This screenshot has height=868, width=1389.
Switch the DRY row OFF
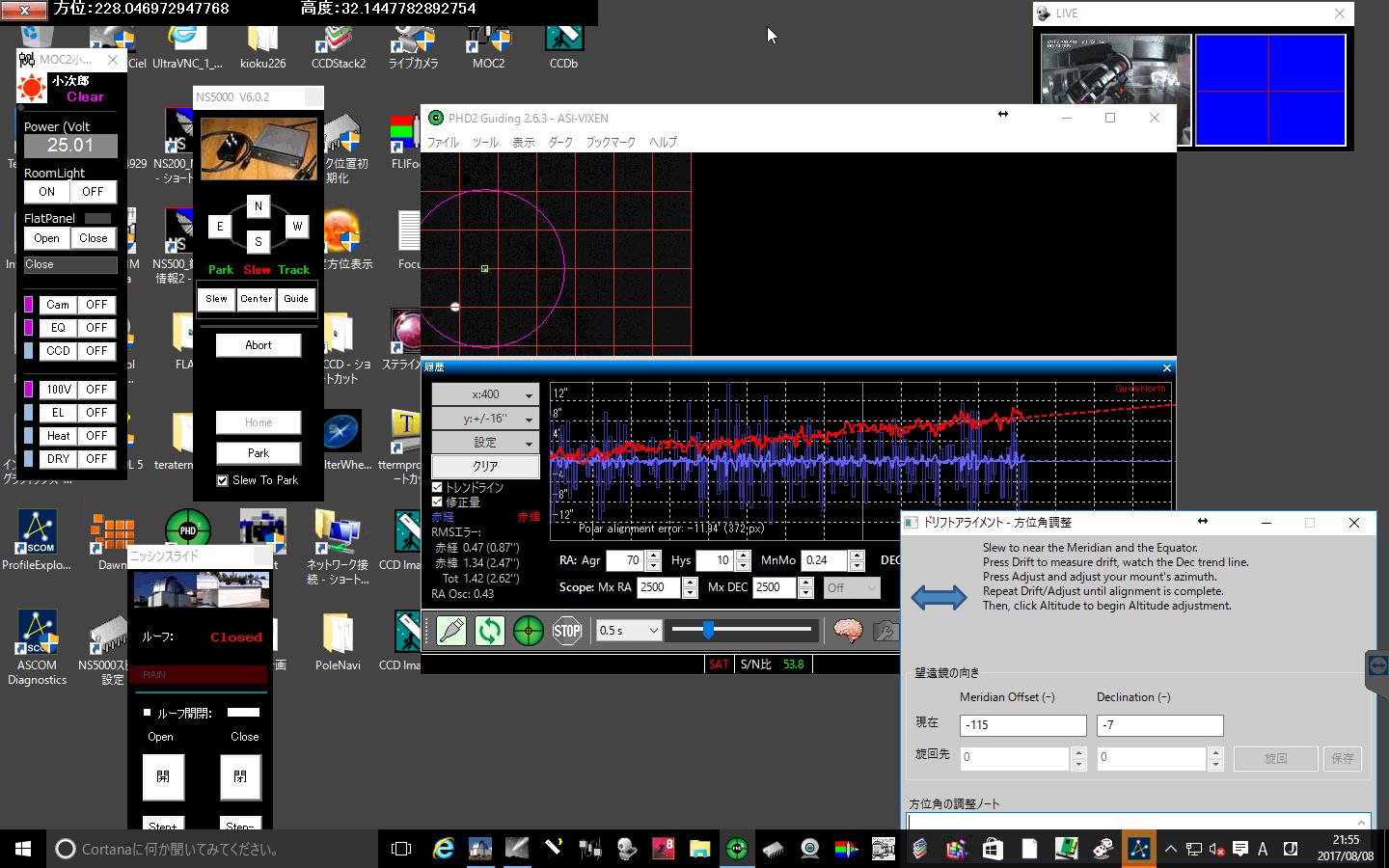[x=96, y=459]
